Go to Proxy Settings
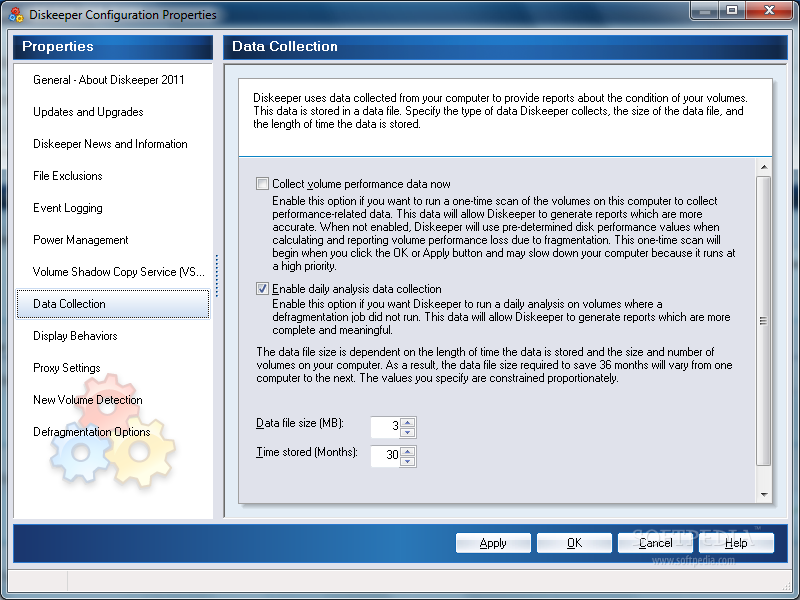The width and height of the screenshot is (800, 600). [x=67, y=368]
